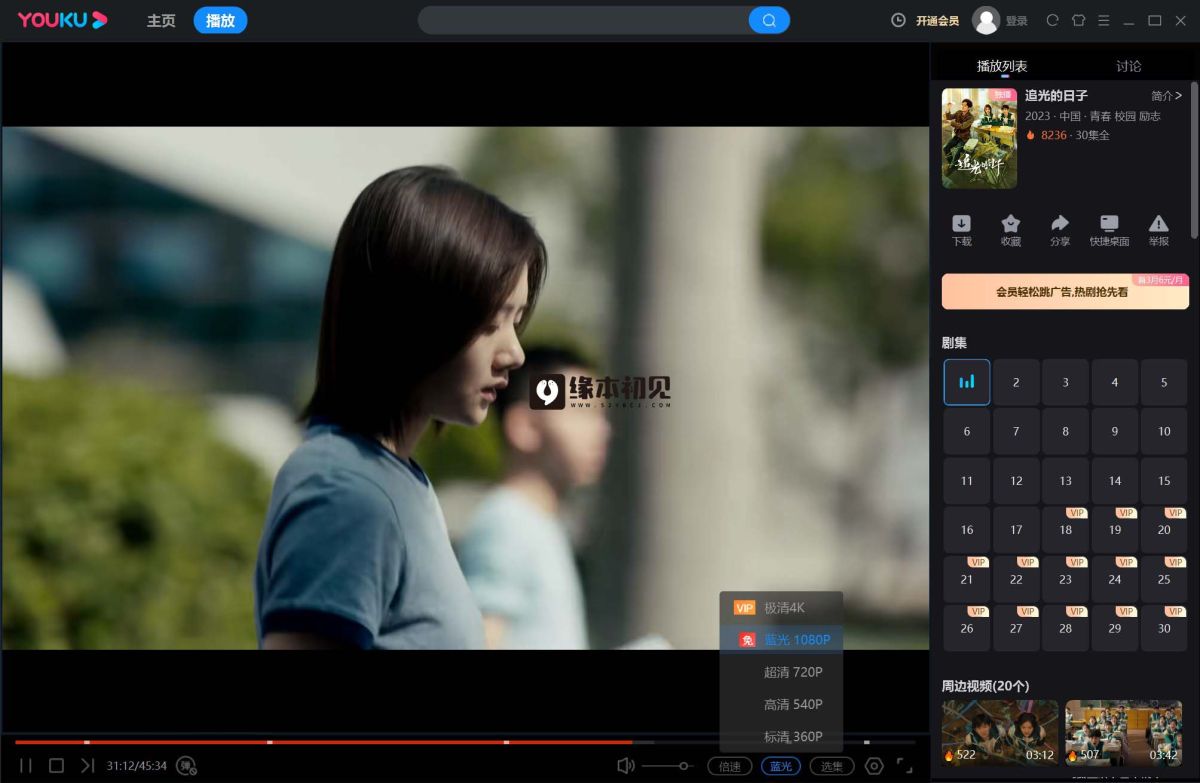Click the blue search magnifier button
The width and height of the screenshot is (1200, 783).
tap(769, 20)
